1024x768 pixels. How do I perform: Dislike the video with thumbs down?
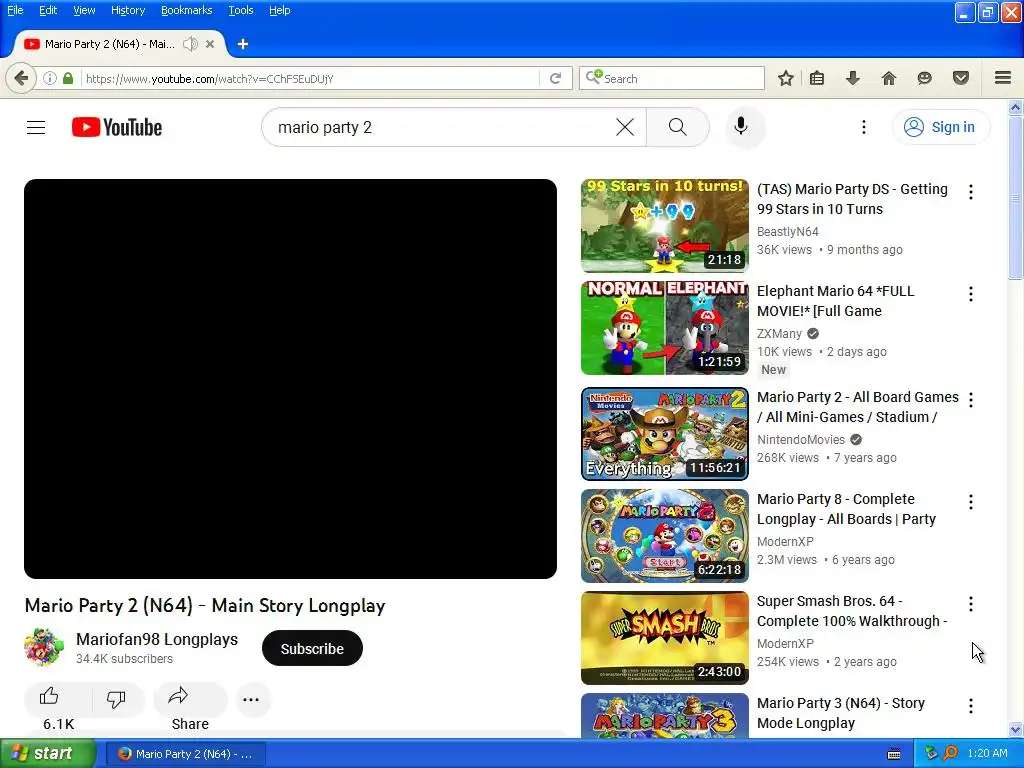point(116,699)
